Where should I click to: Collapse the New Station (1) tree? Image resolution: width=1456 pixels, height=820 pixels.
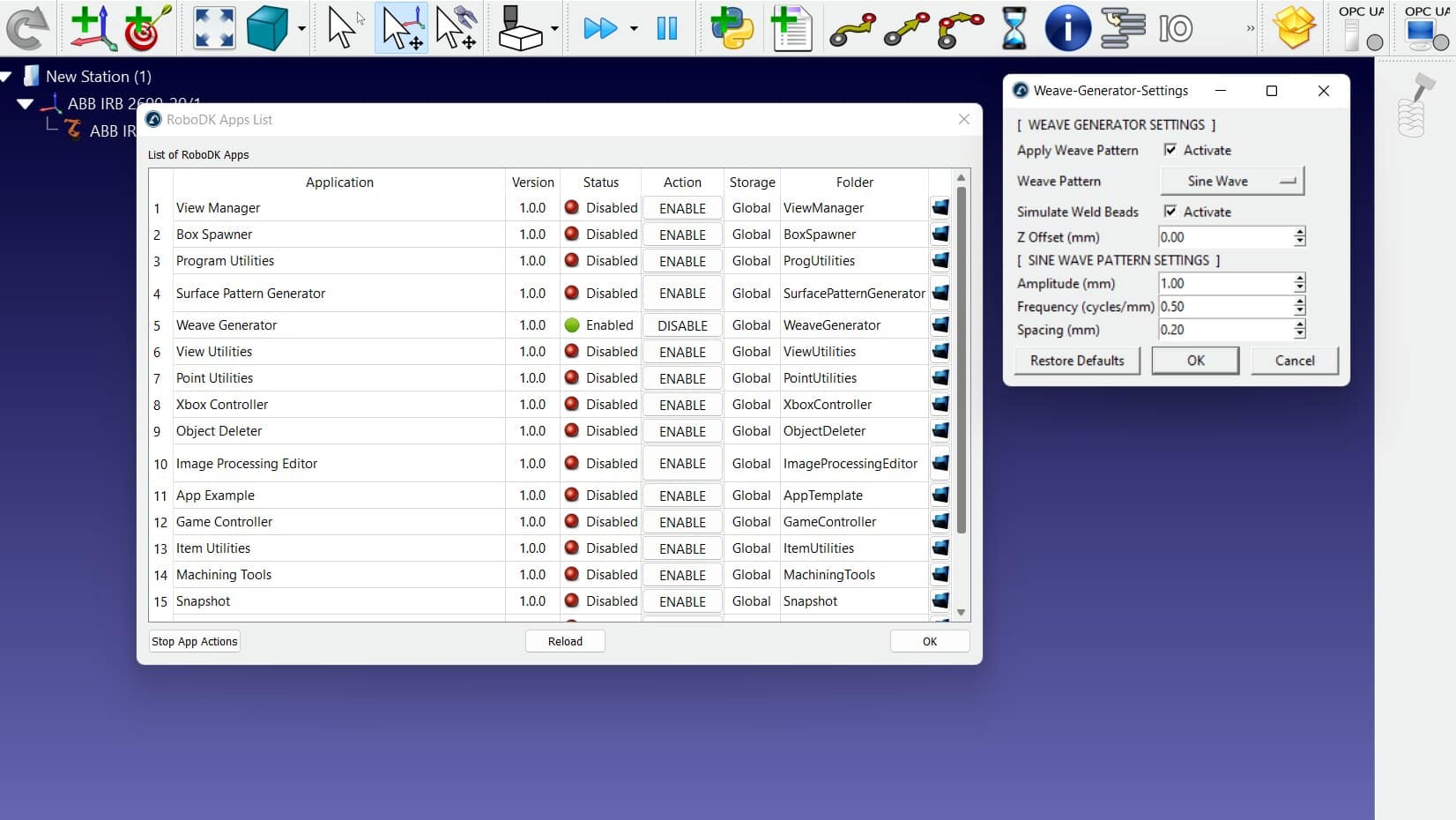tap(7, 77)
